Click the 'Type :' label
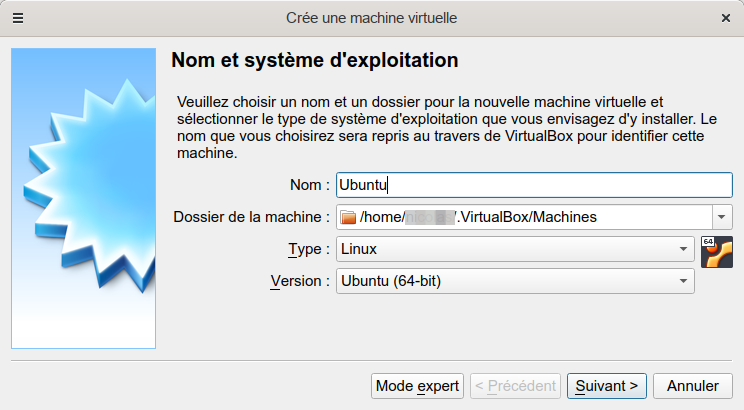The height and width of the screenshot is (410, 744). click(308, 248)
